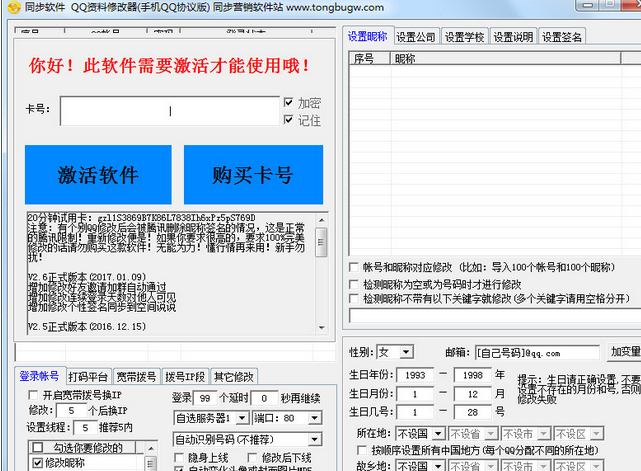Enable 帐号和昵称对应修改 checkbox
This screenshot has height=471, width=641.
(354, 267)
